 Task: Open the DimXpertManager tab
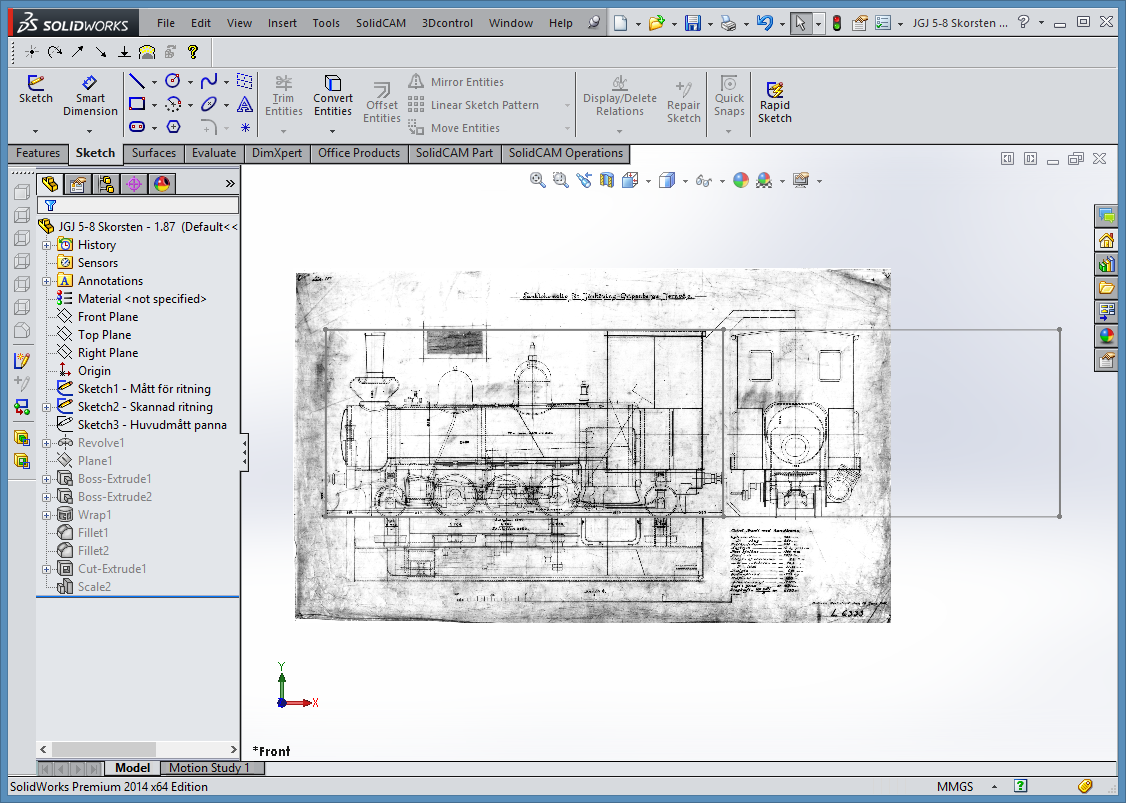[x=134, y=184]
